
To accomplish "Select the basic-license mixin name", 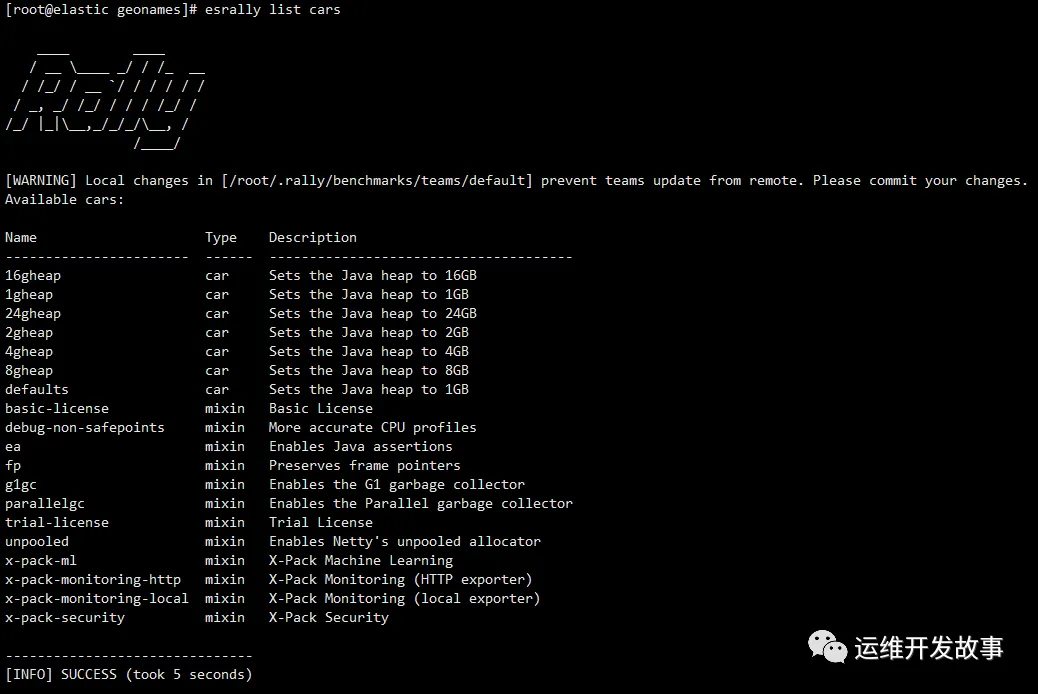I will pos(57,408).
